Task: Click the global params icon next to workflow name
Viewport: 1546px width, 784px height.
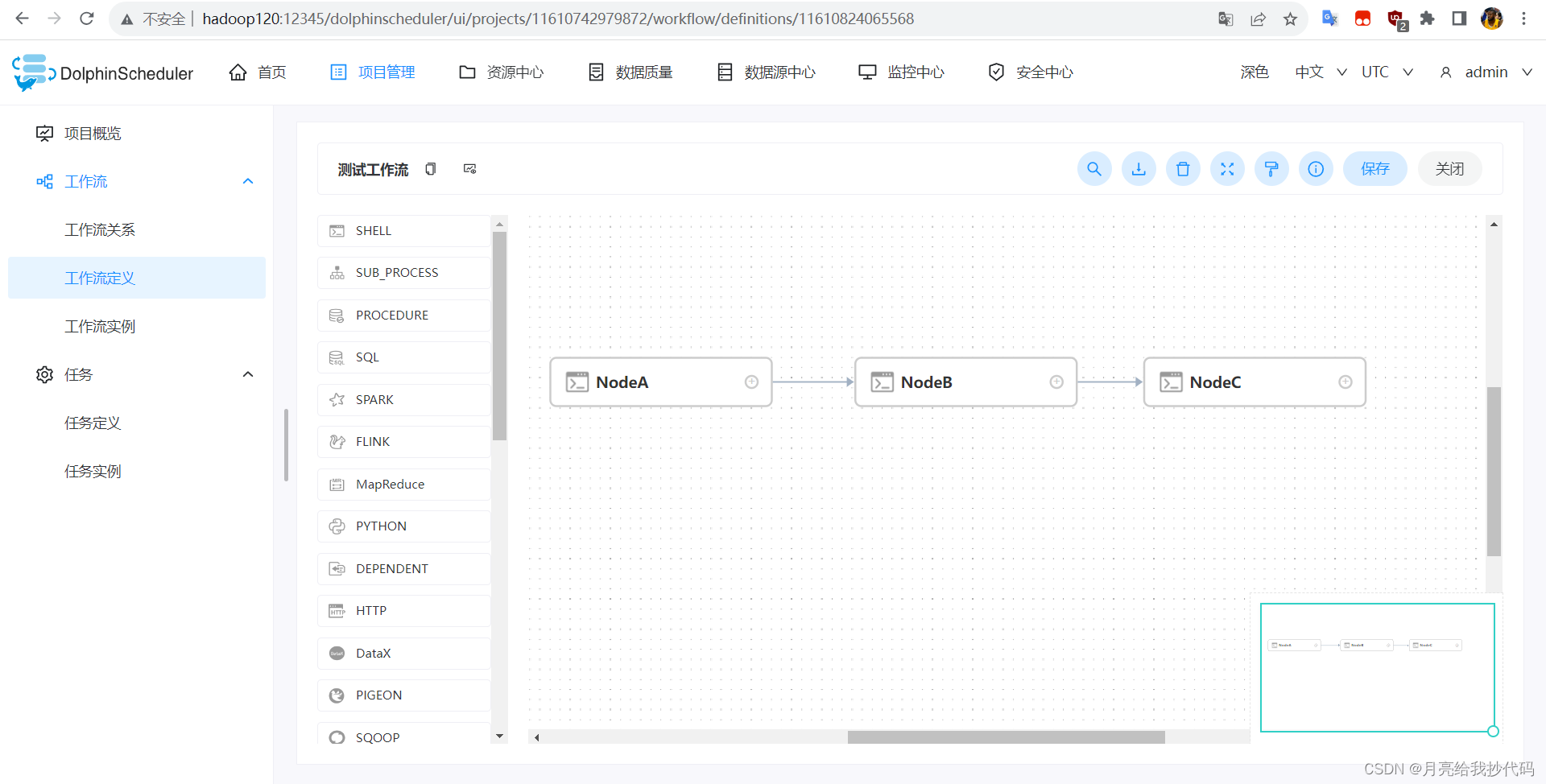Action: pos(470,169)
